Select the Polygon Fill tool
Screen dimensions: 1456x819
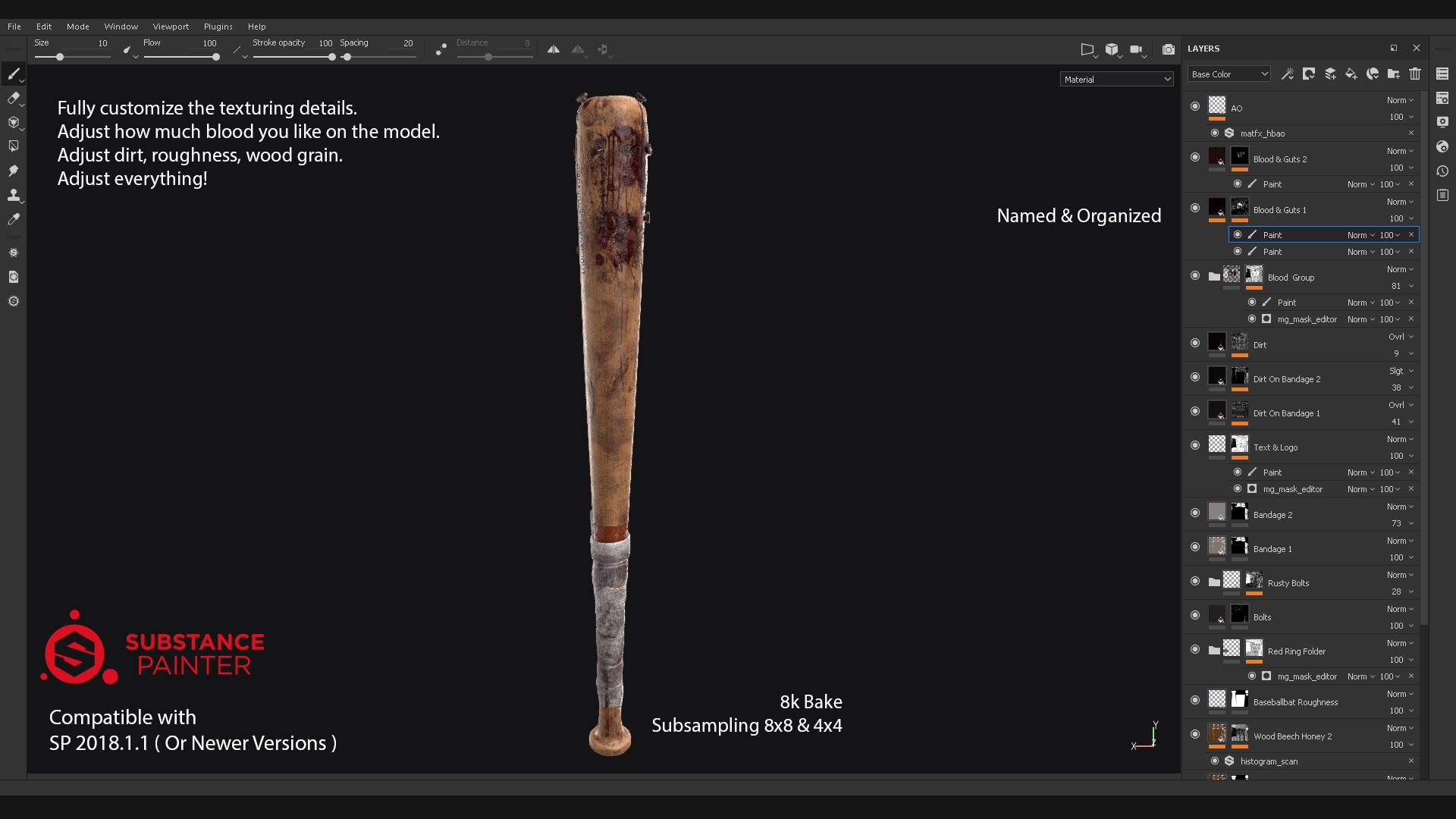coord(13,146)
